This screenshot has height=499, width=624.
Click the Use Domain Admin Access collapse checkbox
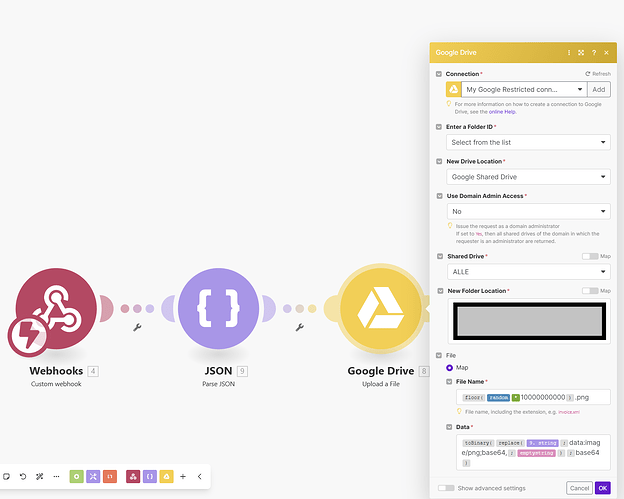pyautogui.click(x=440, y=196)
